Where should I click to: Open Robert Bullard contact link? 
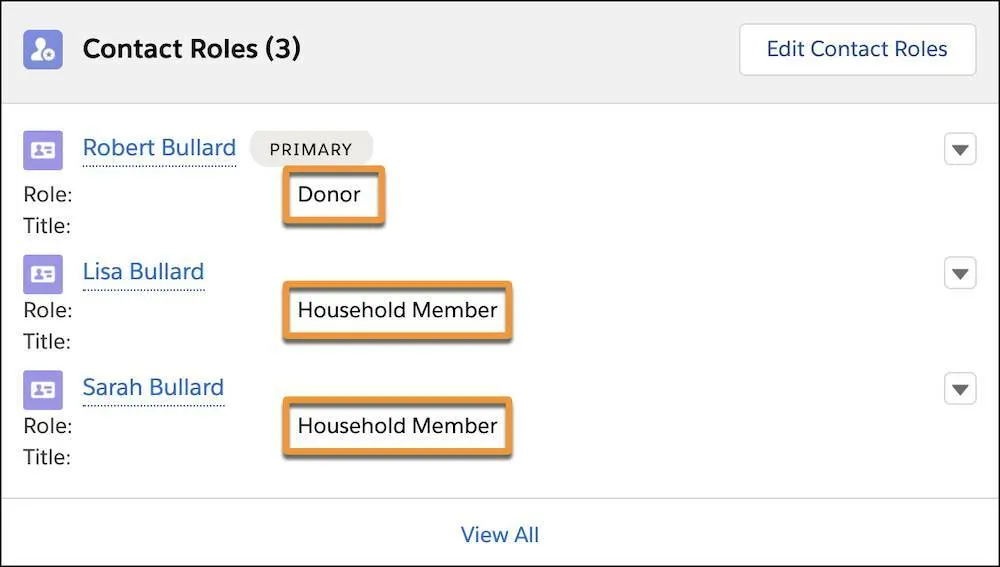click(x=159, y=148)
